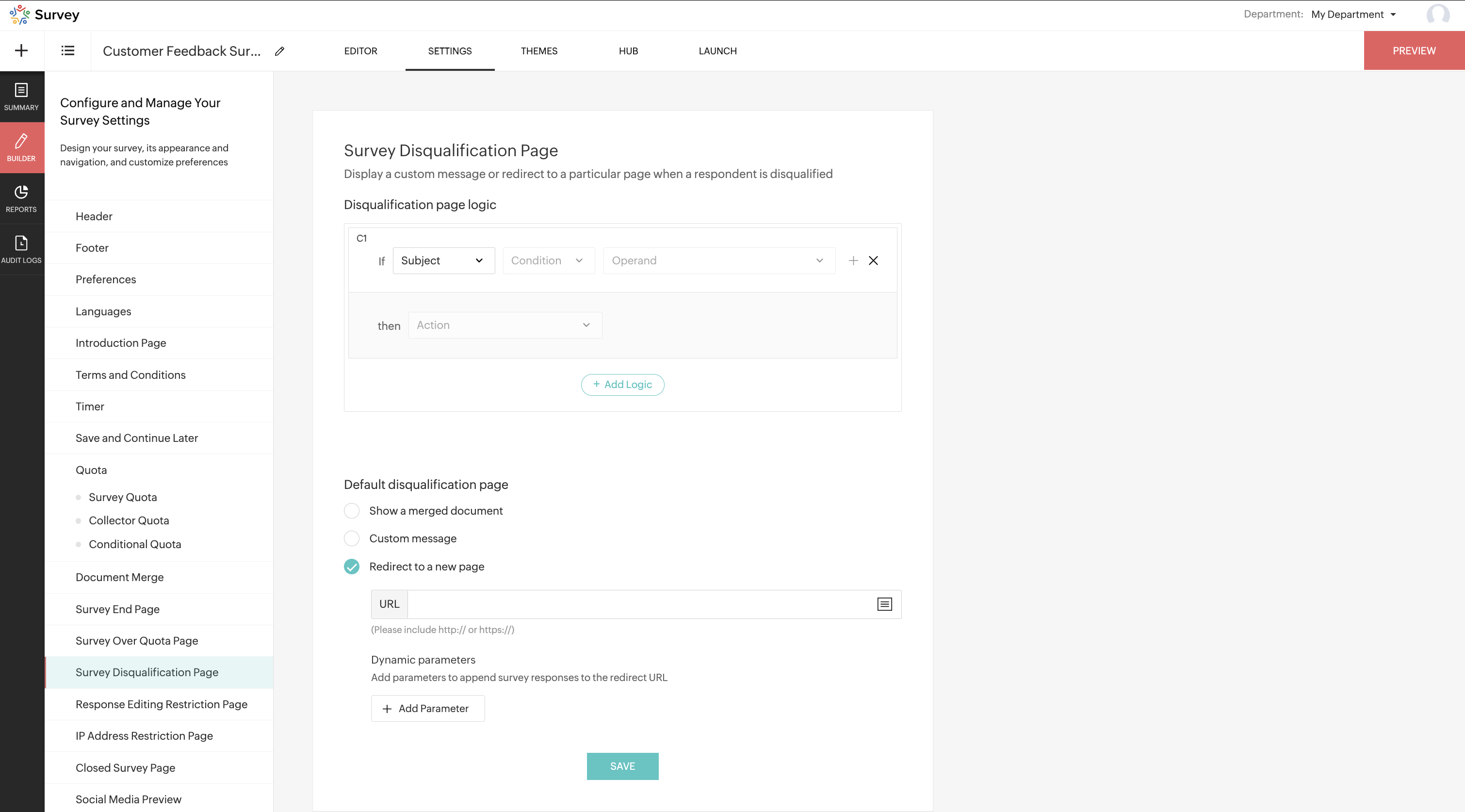Viewport: 1465px width, 812px height.
Task: Open the Subject dropdown
Action: pos(443,260)
